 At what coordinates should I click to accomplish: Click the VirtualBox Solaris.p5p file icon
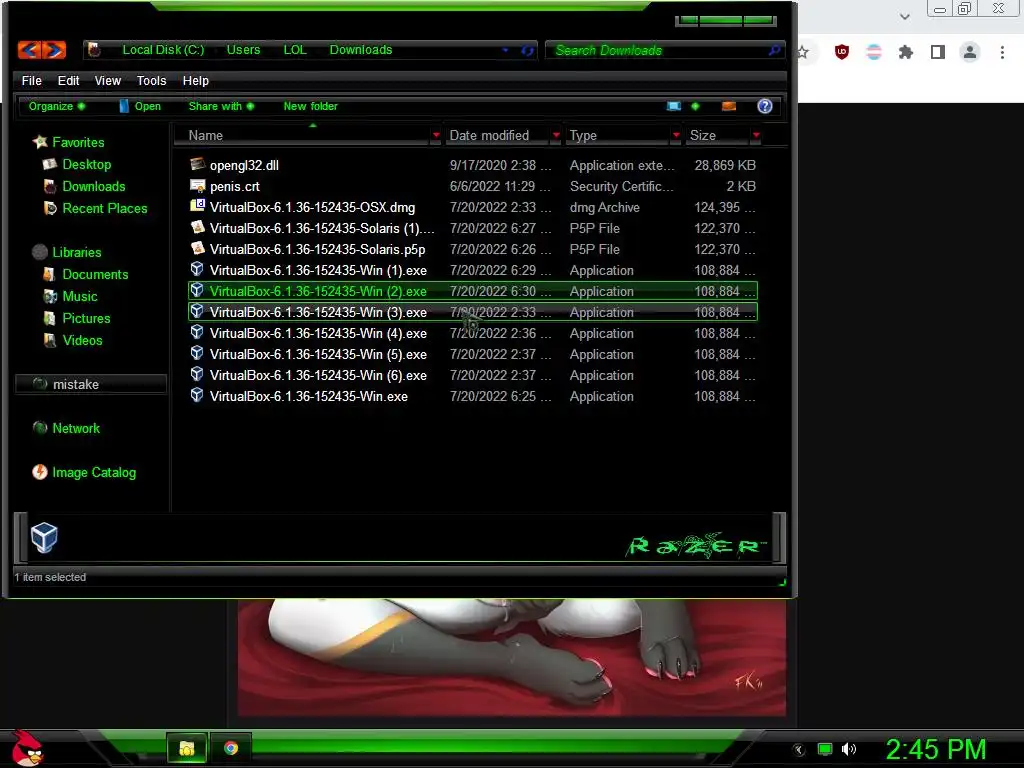(197, 248)
